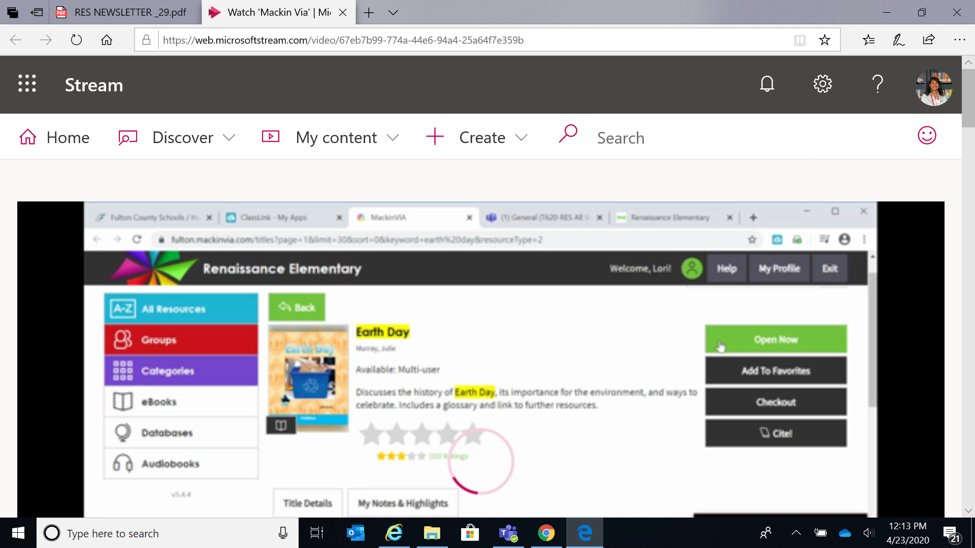Select eBooks in MackinVIA sidebar

pyautogui.click(x=181, y=402)
